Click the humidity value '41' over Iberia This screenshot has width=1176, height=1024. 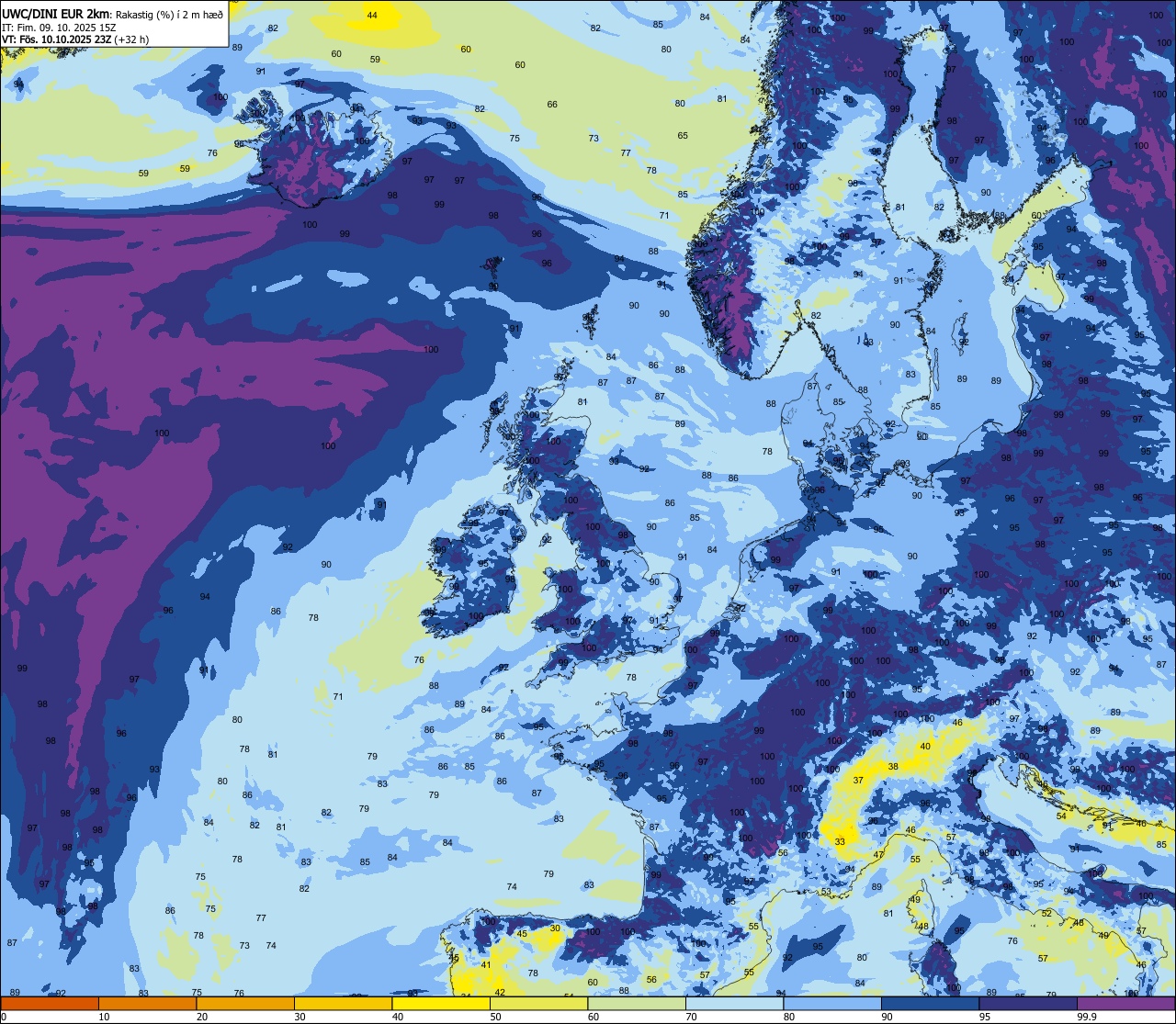click(x=486, y=964)
